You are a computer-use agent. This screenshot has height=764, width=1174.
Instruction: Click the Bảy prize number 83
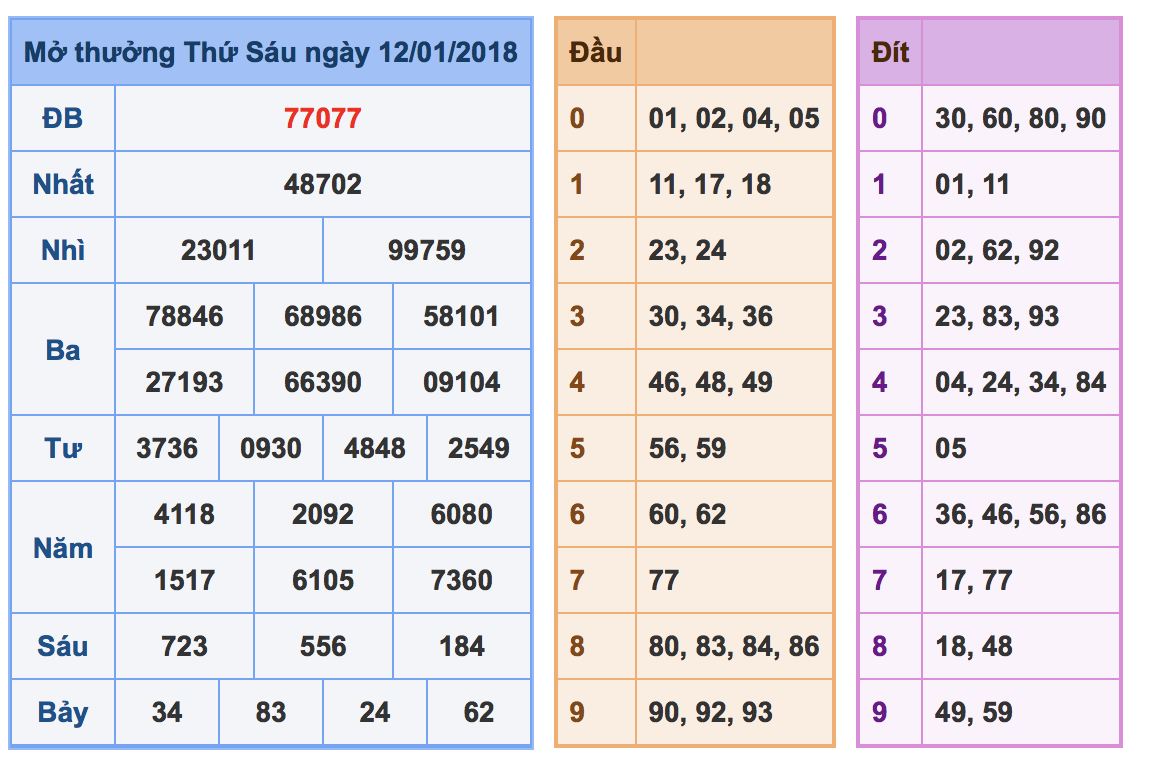270,712
